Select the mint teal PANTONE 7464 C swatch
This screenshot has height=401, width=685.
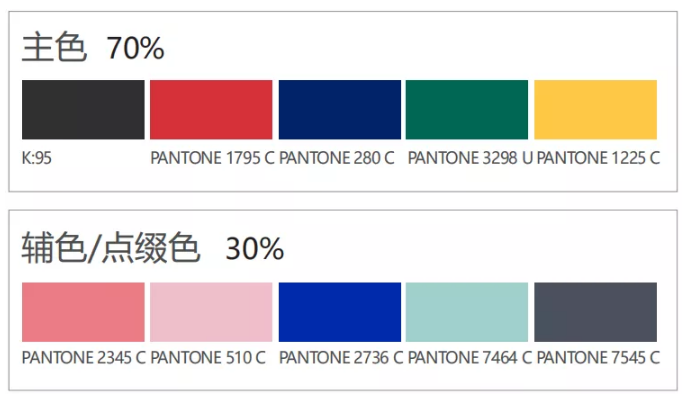pyautogui.click(x=467, y=312)
